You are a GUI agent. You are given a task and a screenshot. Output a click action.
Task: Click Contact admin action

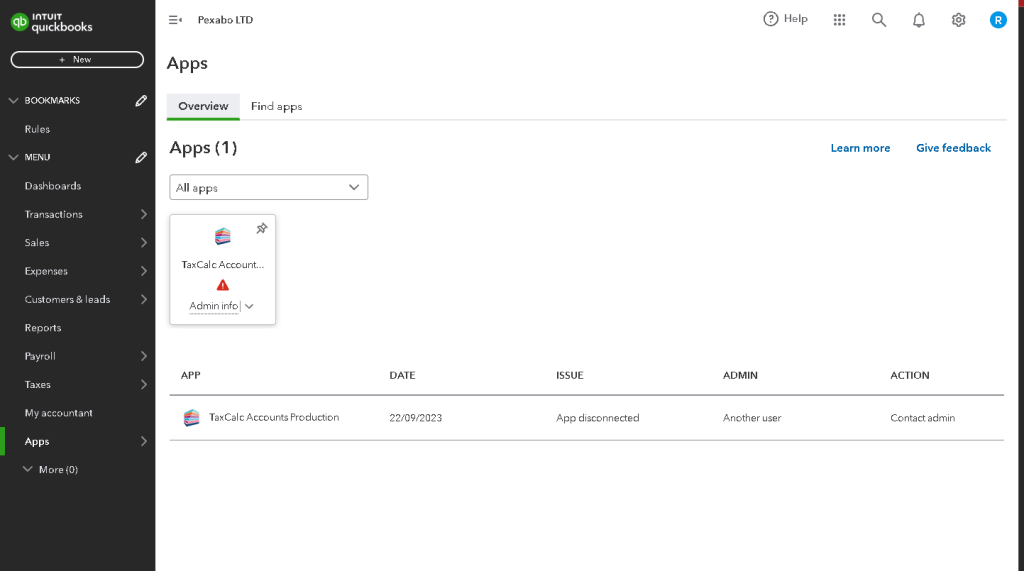922,418
